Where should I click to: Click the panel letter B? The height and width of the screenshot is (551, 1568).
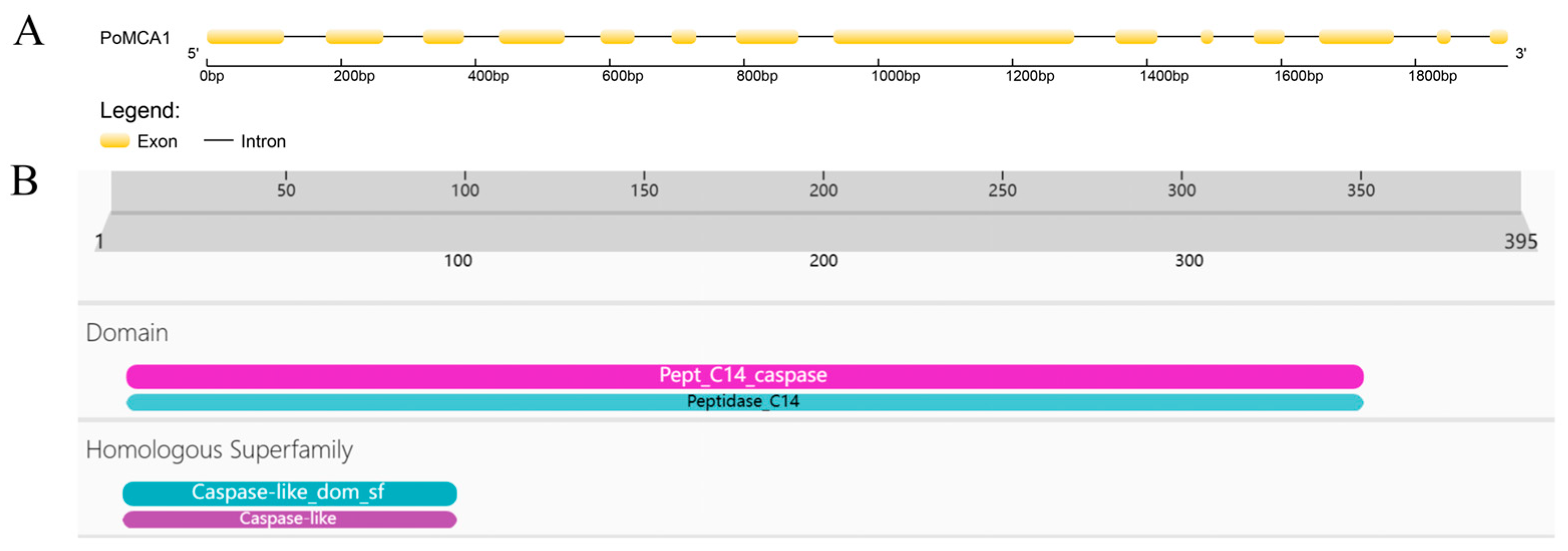coord(25,181)
